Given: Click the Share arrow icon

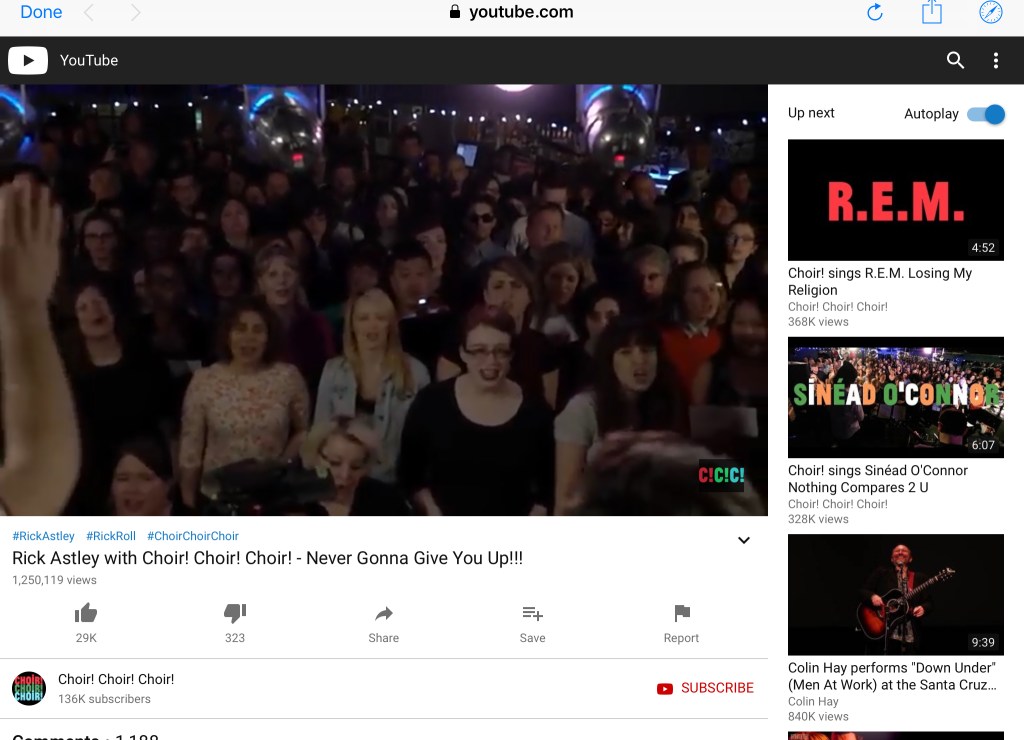Looking at the screenshot, I should tap(383, 614).
